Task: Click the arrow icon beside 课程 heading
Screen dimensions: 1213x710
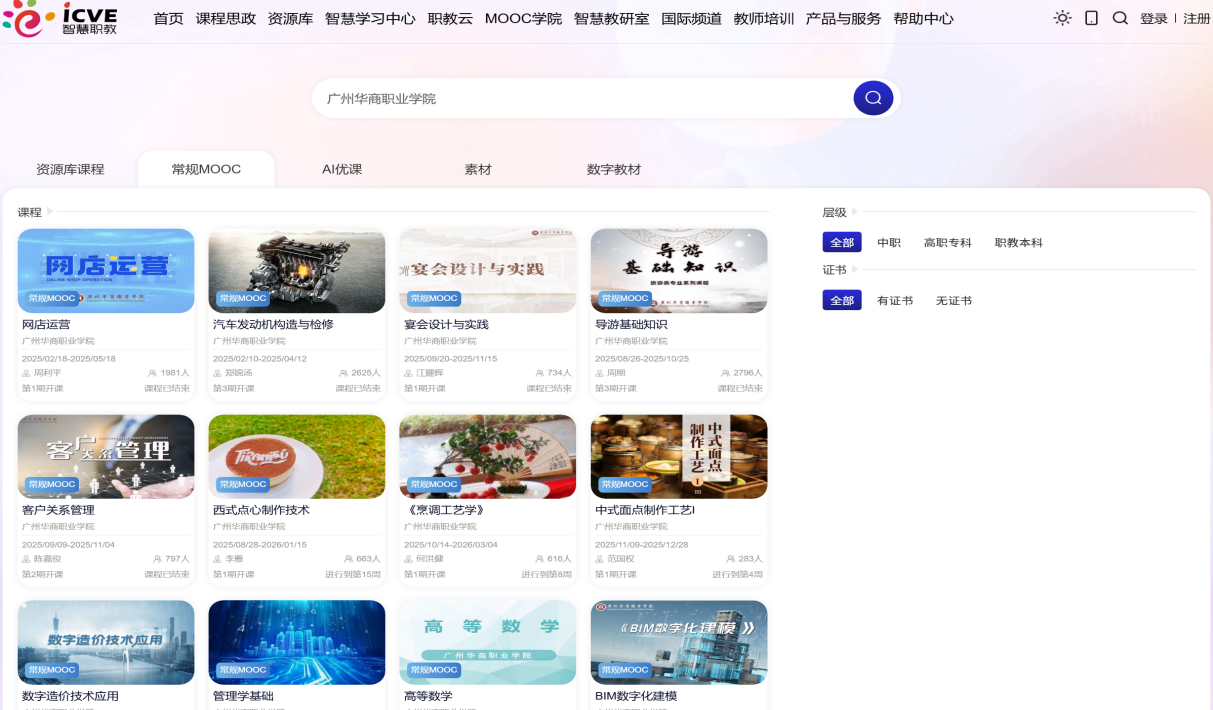Action: 50,212
